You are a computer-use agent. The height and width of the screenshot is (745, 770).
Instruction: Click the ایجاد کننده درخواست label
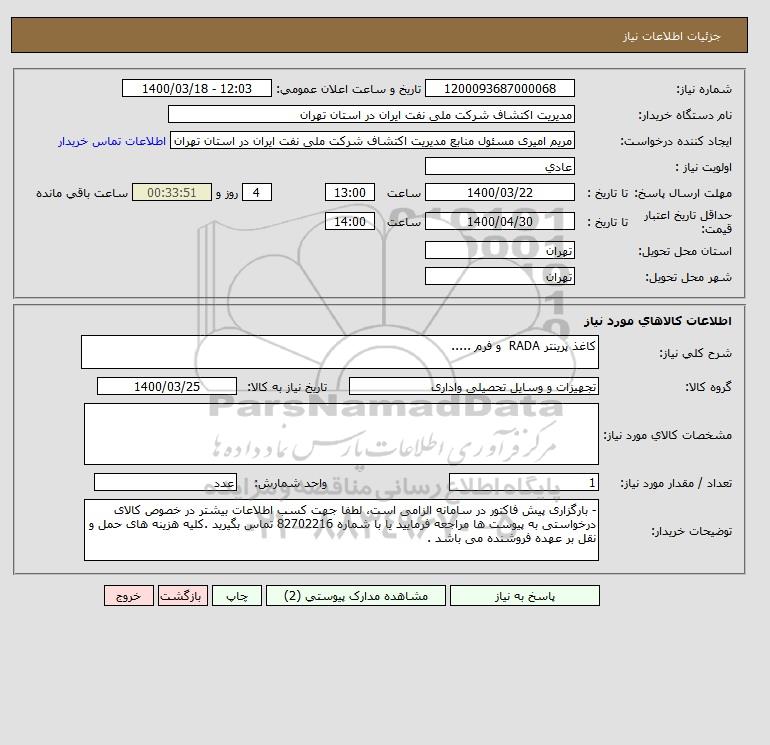(x=676, y=141)
